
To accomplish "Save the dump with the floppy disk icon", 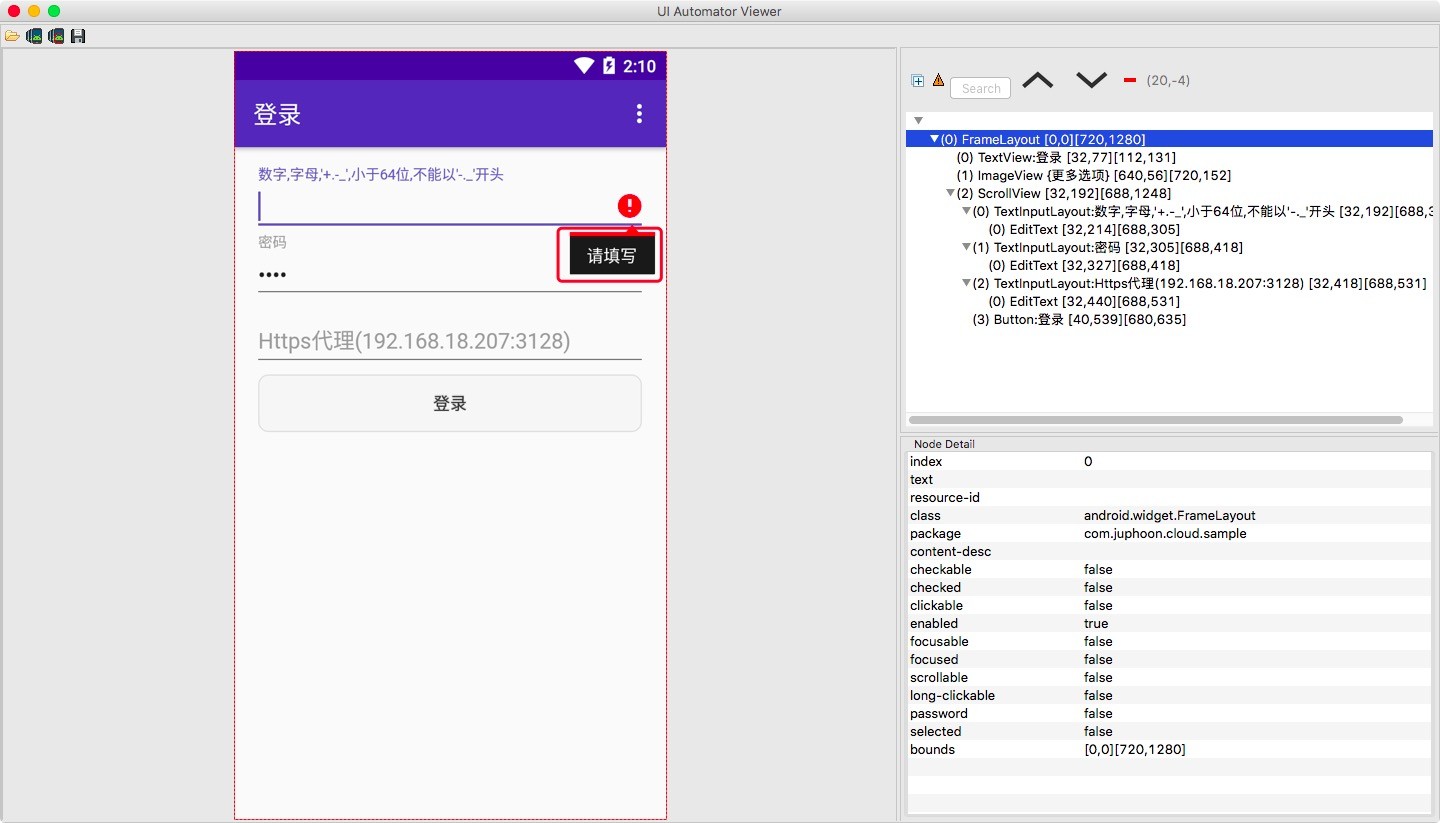I will pyautogui.click(x=78, y=36).
